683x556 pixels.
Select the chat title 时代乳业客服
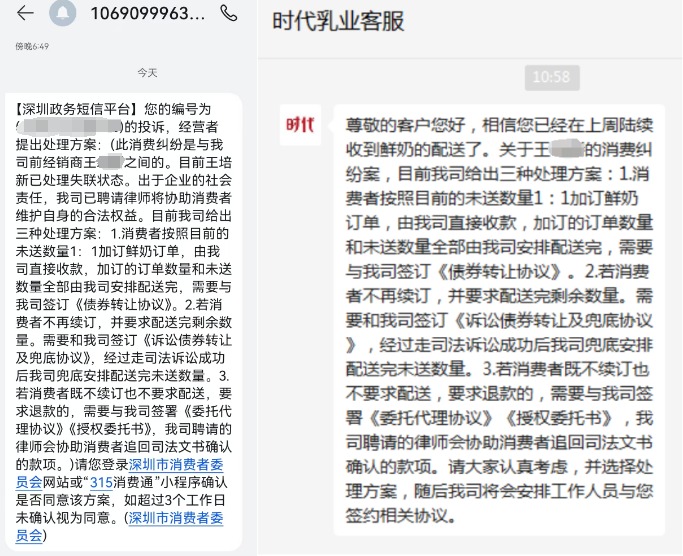(338, 21)
